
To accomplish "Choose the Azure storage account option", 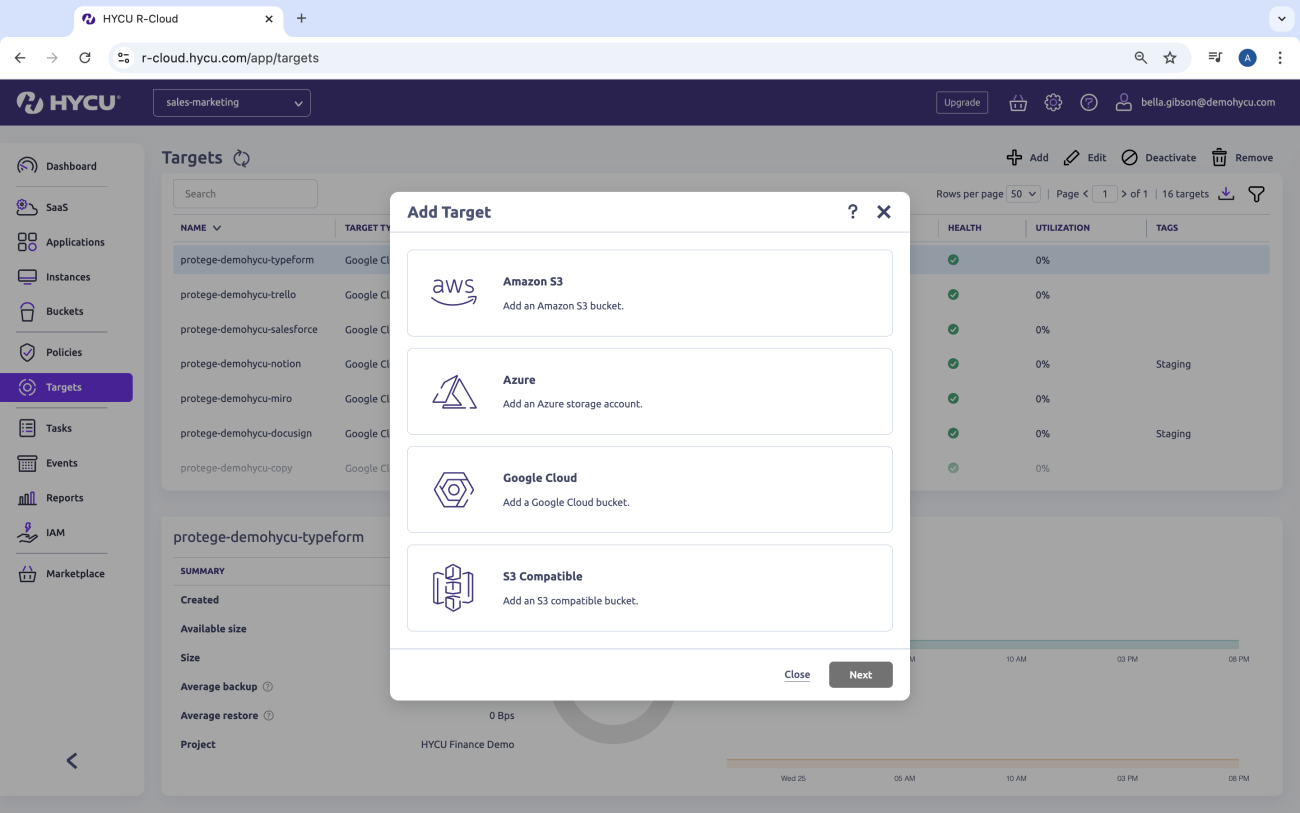I will (x=649, y=391).
